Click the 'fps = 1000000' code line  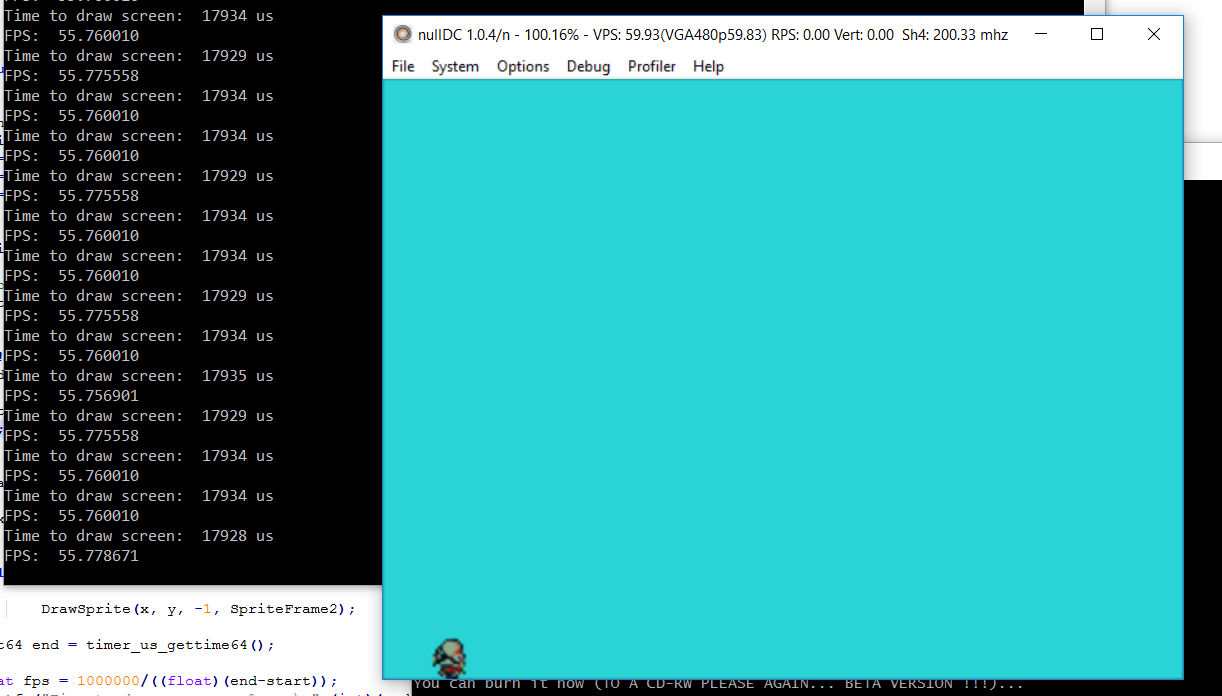point(169,681)
